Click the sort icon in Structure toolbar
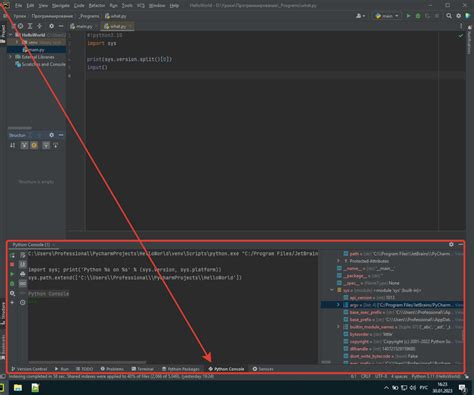Image resolution: width=474 pixels, height=395 pixels. (x=13, y=145)
